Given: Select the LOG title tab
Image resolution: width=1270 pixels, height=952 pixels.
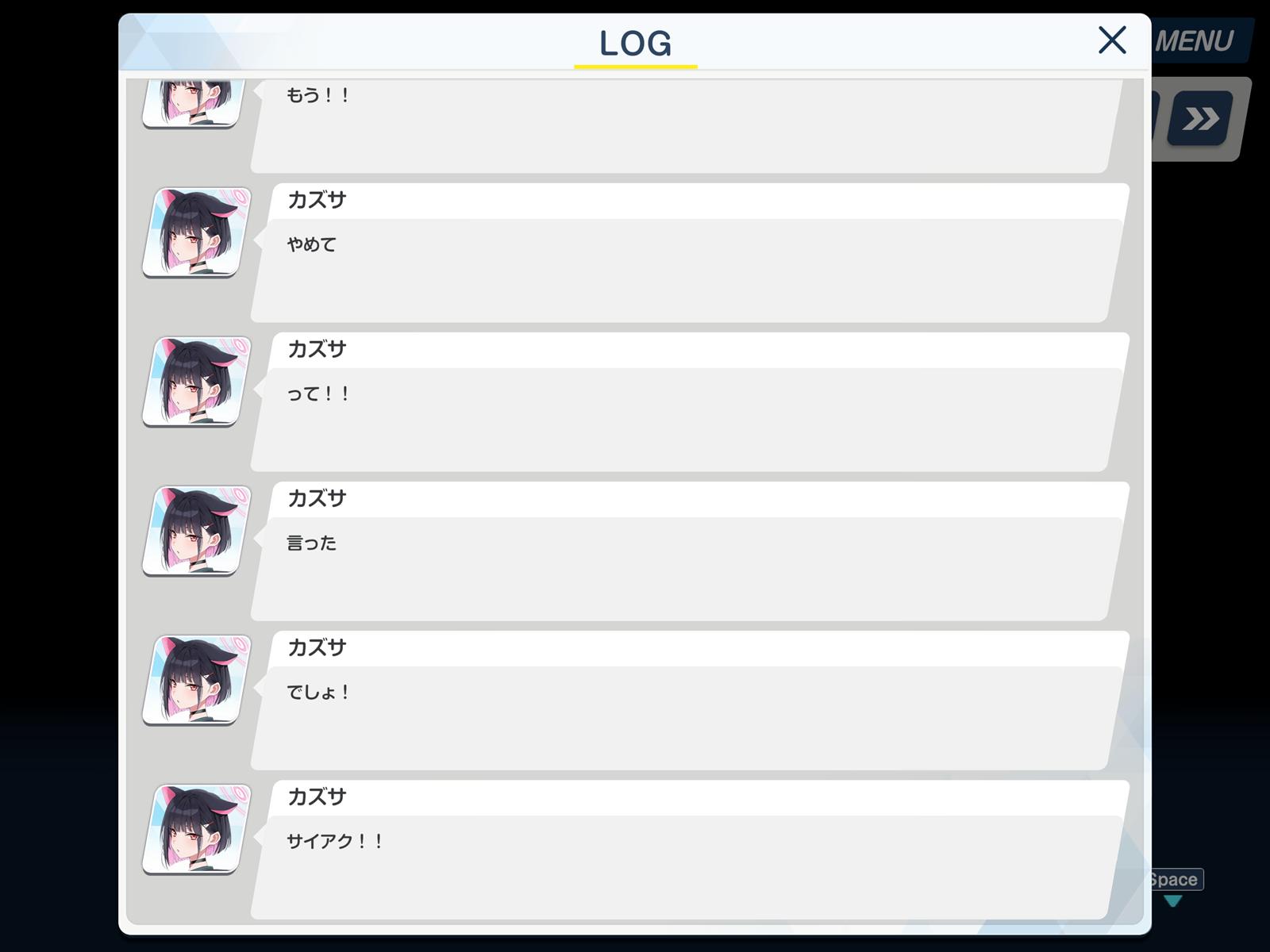Looking at the screenshot, I should pos(636,44).
